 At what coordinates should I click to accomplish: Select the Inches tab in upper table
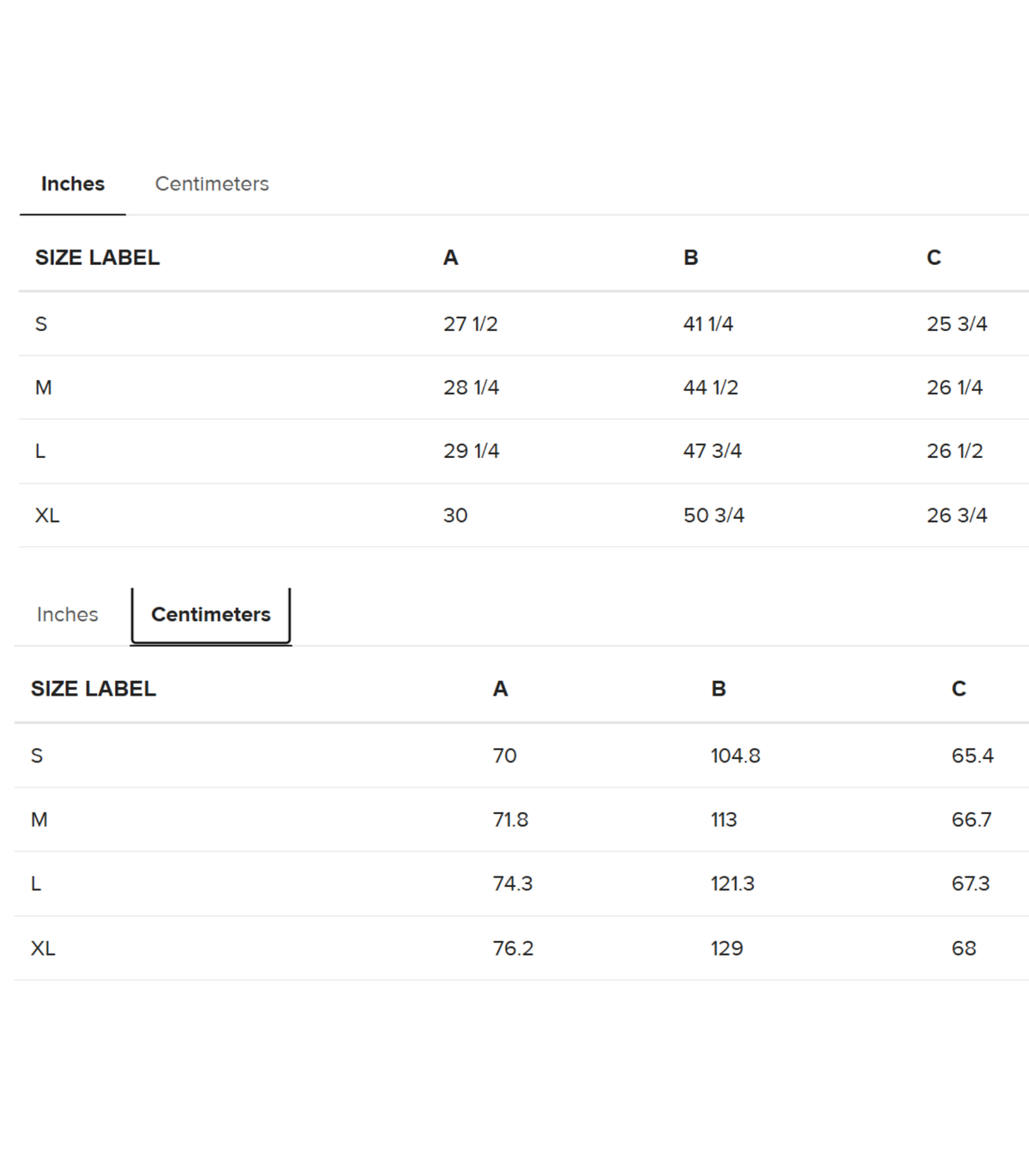(x=73, y=184)
